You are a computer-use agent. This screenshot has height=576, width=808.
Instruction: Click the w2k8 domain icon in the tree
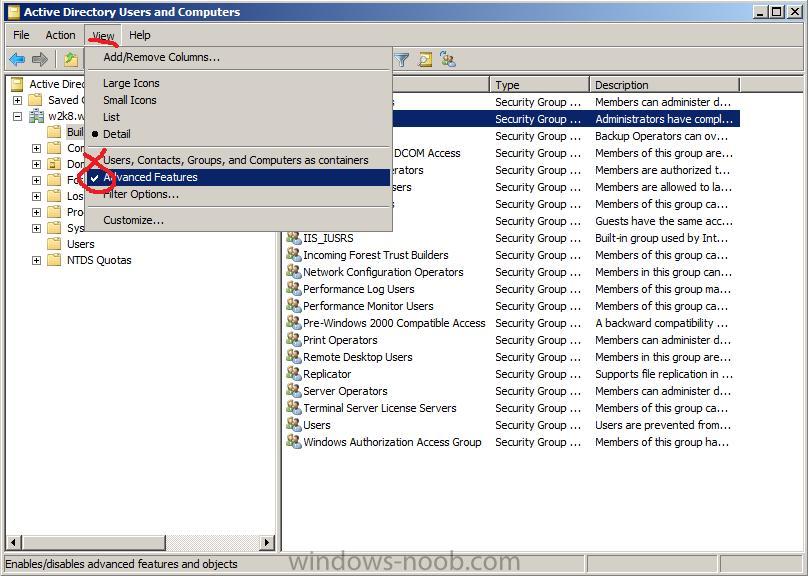point(36,116)
